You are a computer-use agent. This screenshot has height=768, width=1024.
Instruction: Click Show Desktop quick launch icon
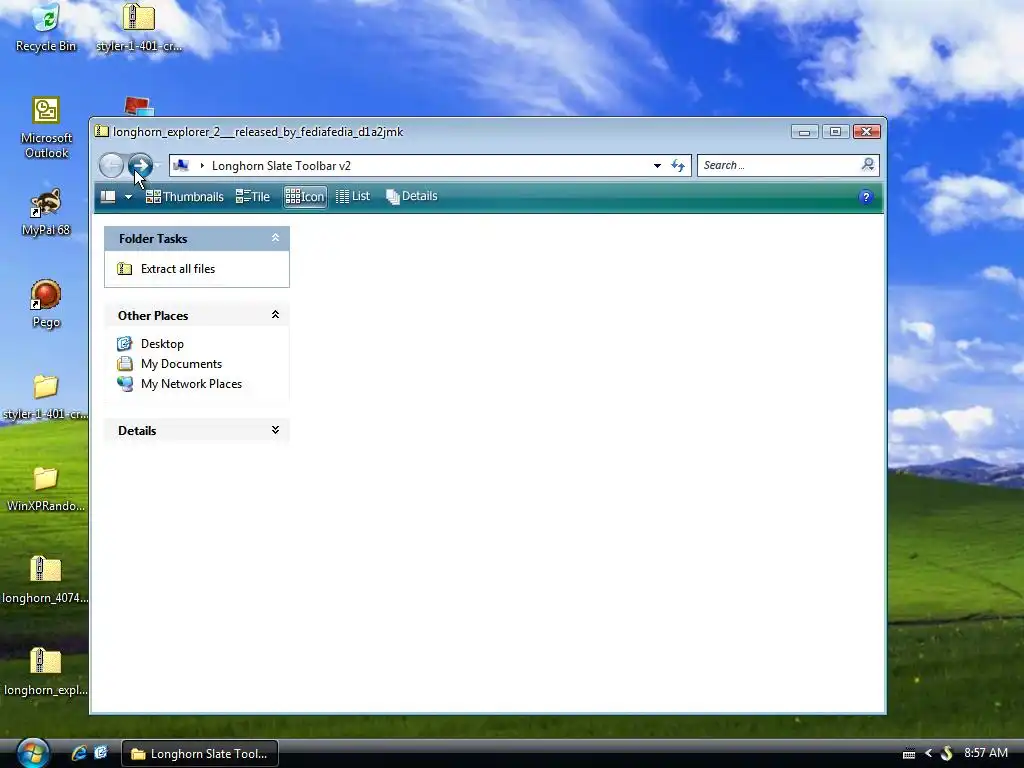[101, 753]
